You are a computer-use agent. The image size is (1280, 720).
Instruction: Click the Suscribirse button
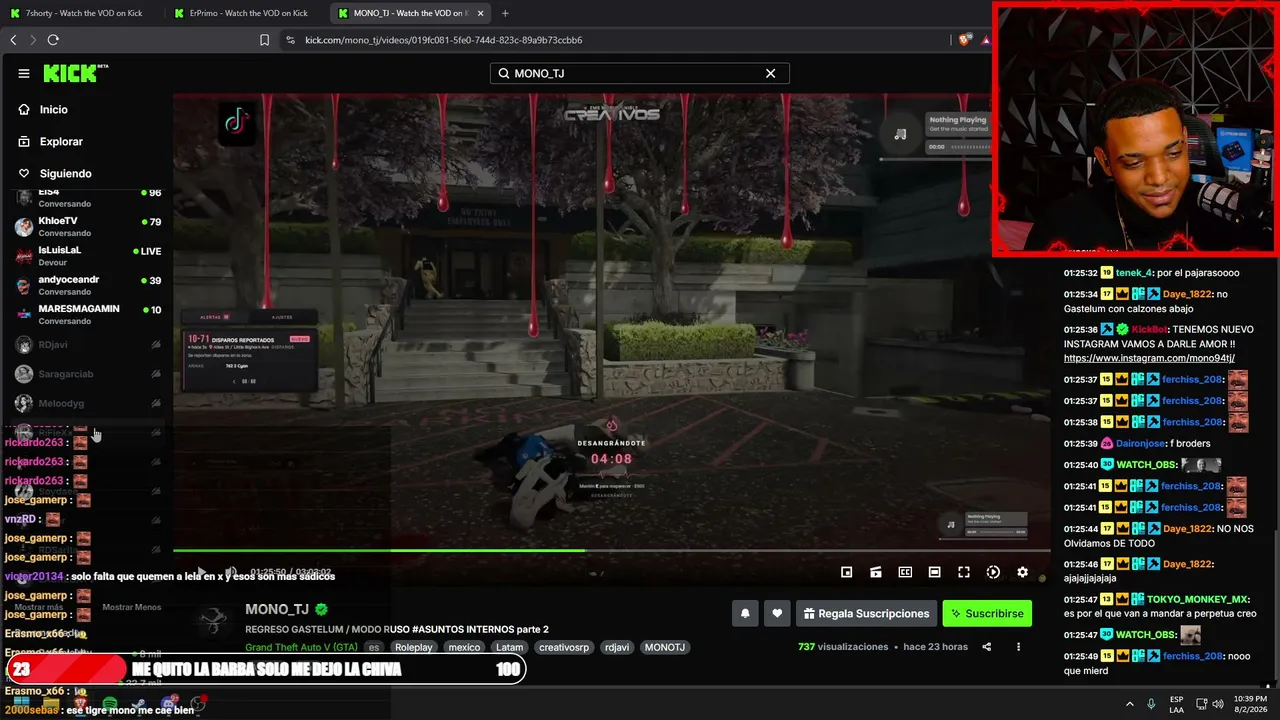(987, 613)
